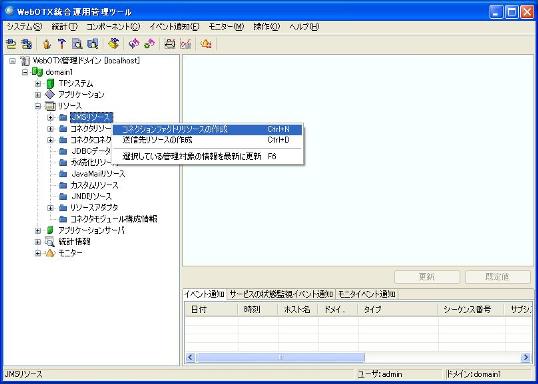This screenshot has height=384, width=538.
Task: Open the モニター(M) menu in menu bar
Action: pyautogui.click(x=226, y=27)
